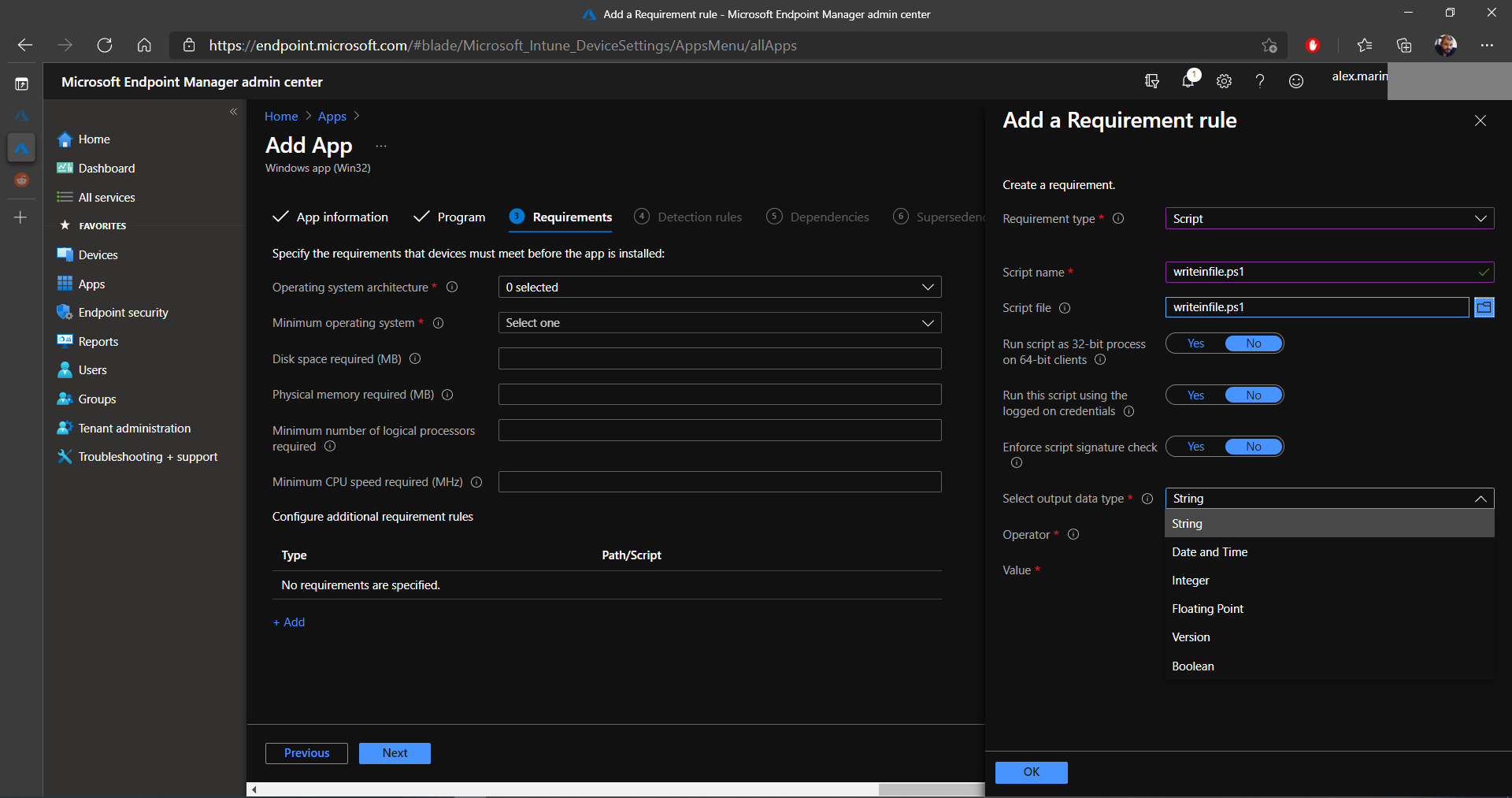Open Troubleshooting + support in sidebar

coord(147,457)
